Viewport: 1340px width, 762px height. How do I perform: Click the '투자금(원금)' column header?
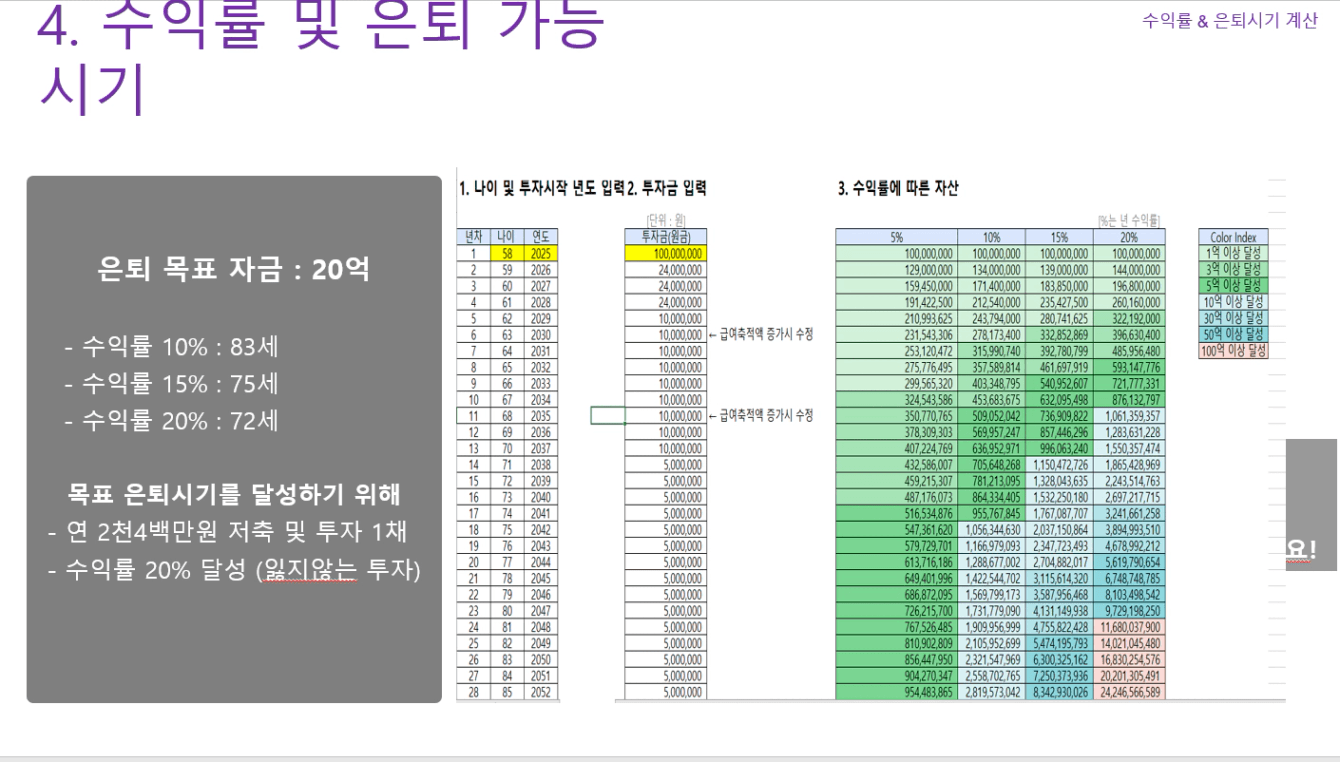[x=665, y=238]
